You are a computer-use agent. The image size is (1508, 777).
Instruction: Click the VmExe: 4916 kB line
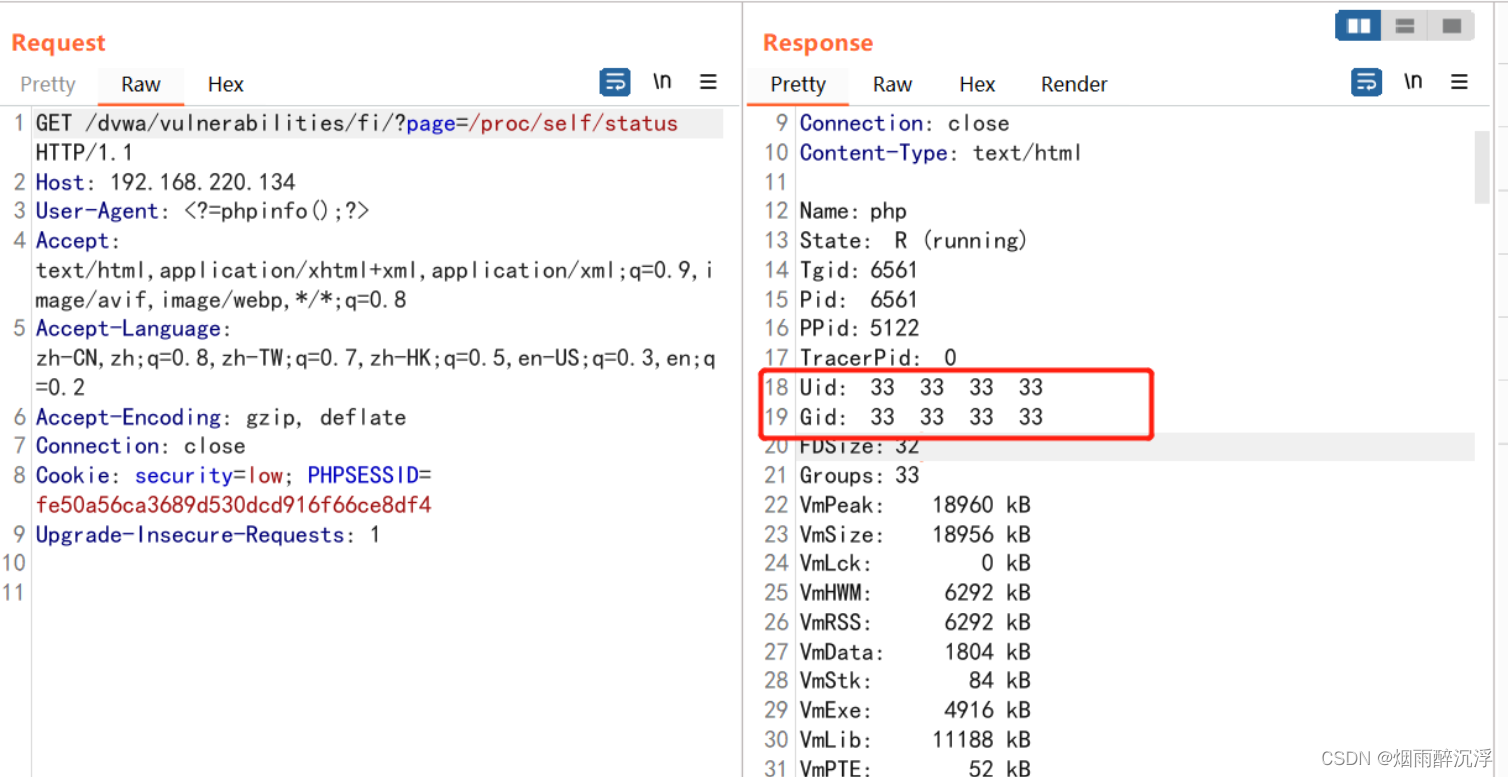pyautogui.click(x=915, y=710)
